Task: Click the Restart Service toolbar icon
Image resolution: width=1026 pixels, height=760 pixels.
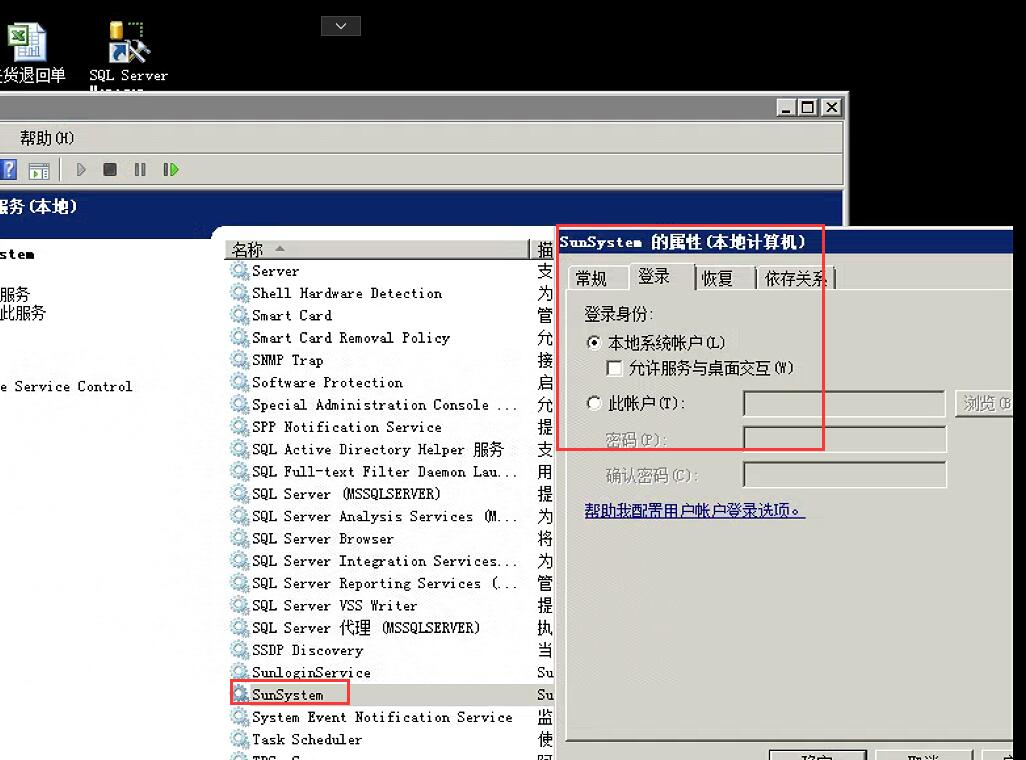Action: tap(171, 170)
